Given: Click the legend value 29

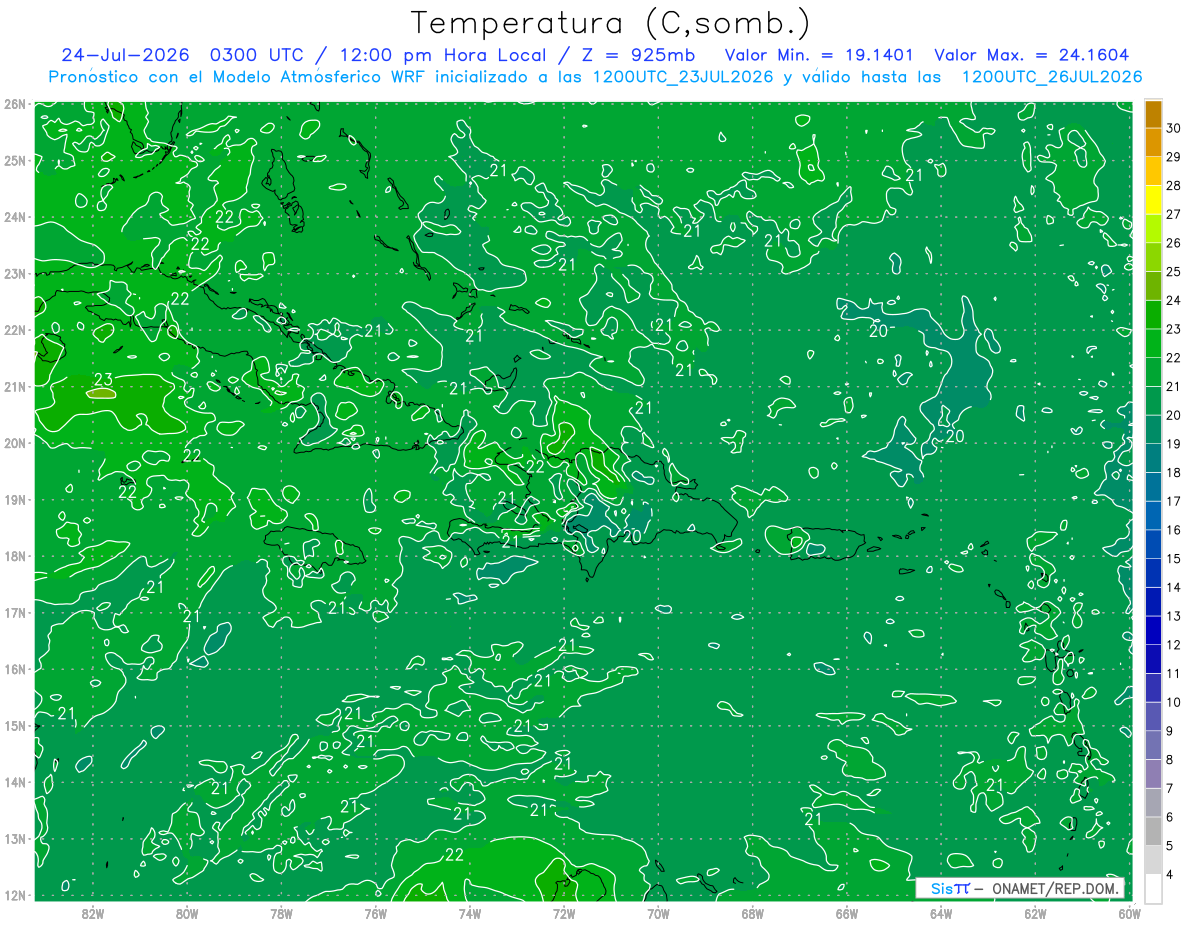Looking at the screenshot, I should click(x=1174, y=157).
